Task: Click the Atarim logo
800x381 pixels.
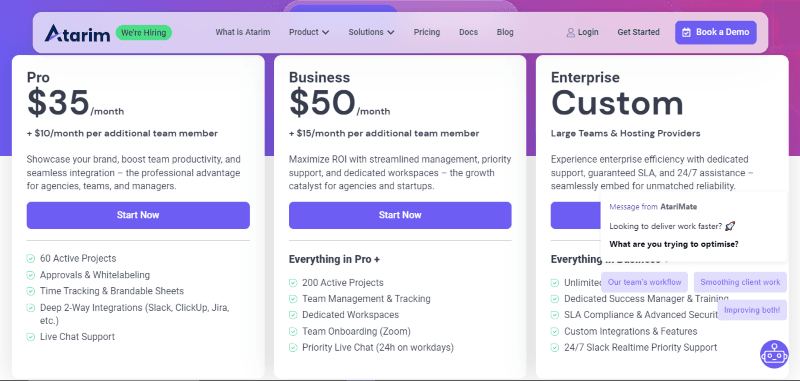Action: (77, 33)
